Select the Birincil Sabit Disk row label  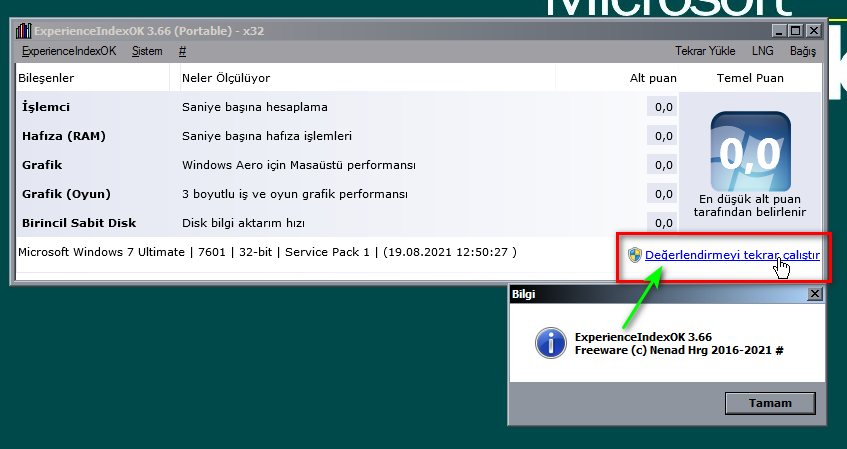tap(79, 223)
